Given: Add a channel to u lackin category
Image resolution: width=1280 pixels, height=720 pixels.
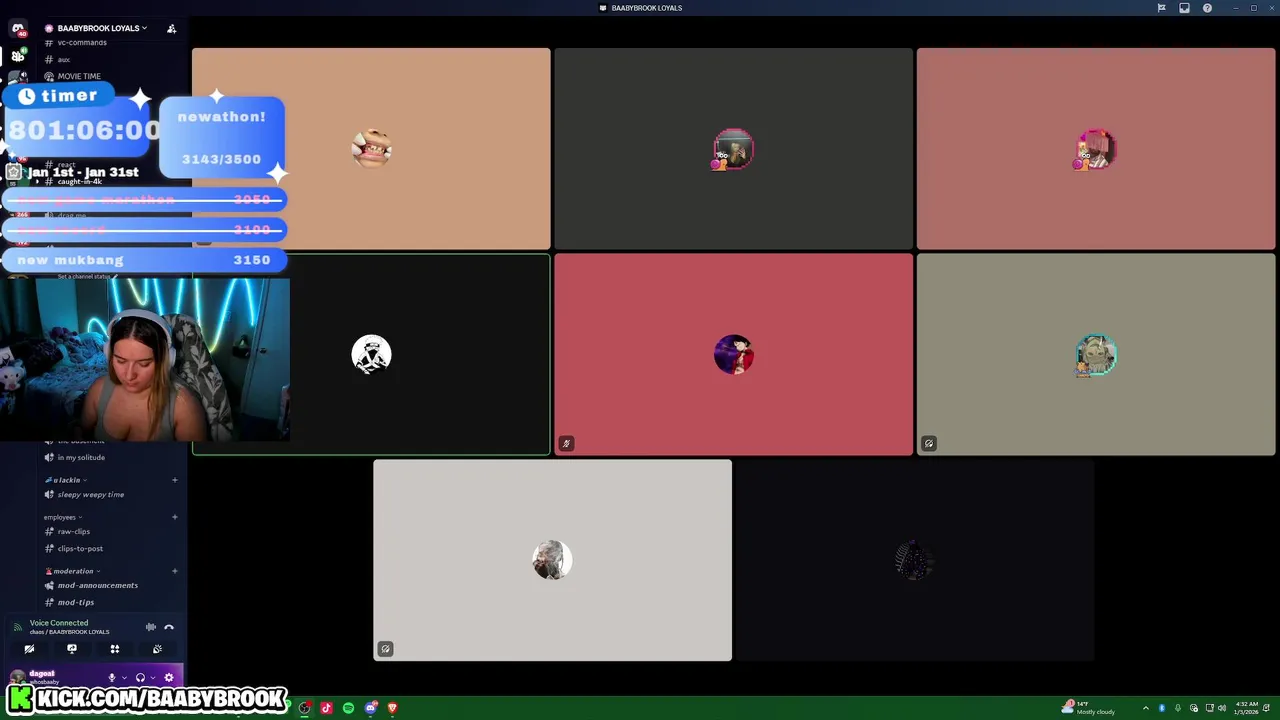Looking at the screenshot, I should click(x=175, y=480).
